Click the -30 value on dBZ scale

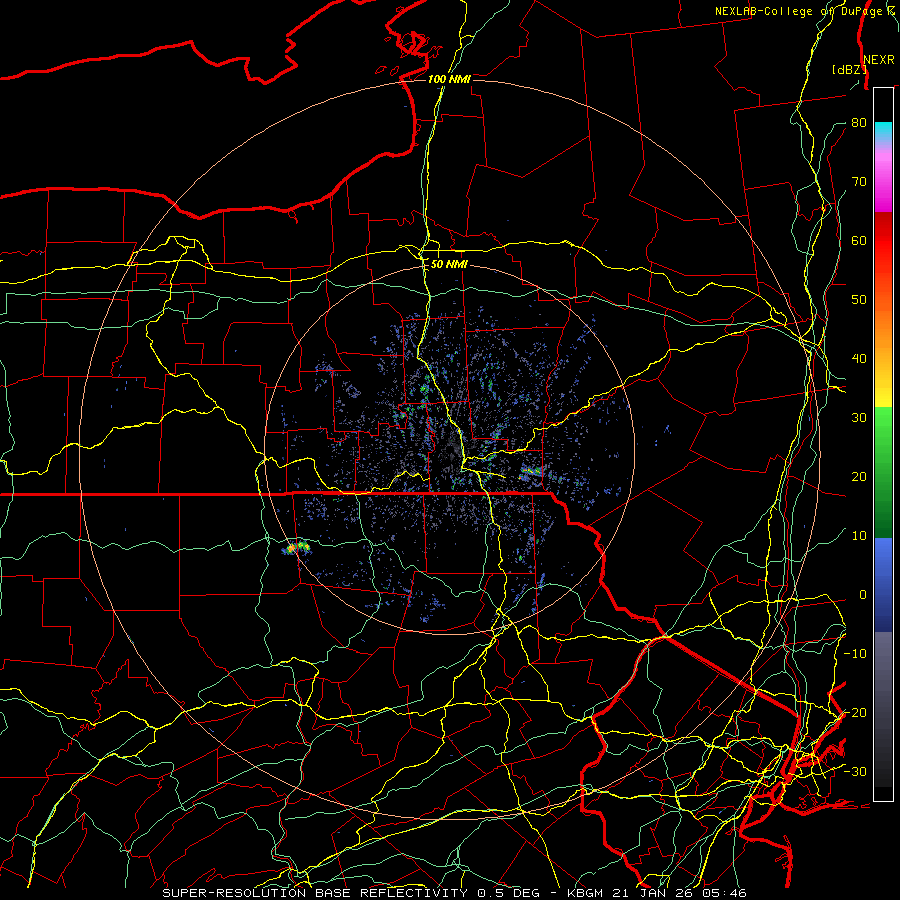coord(855,772)
